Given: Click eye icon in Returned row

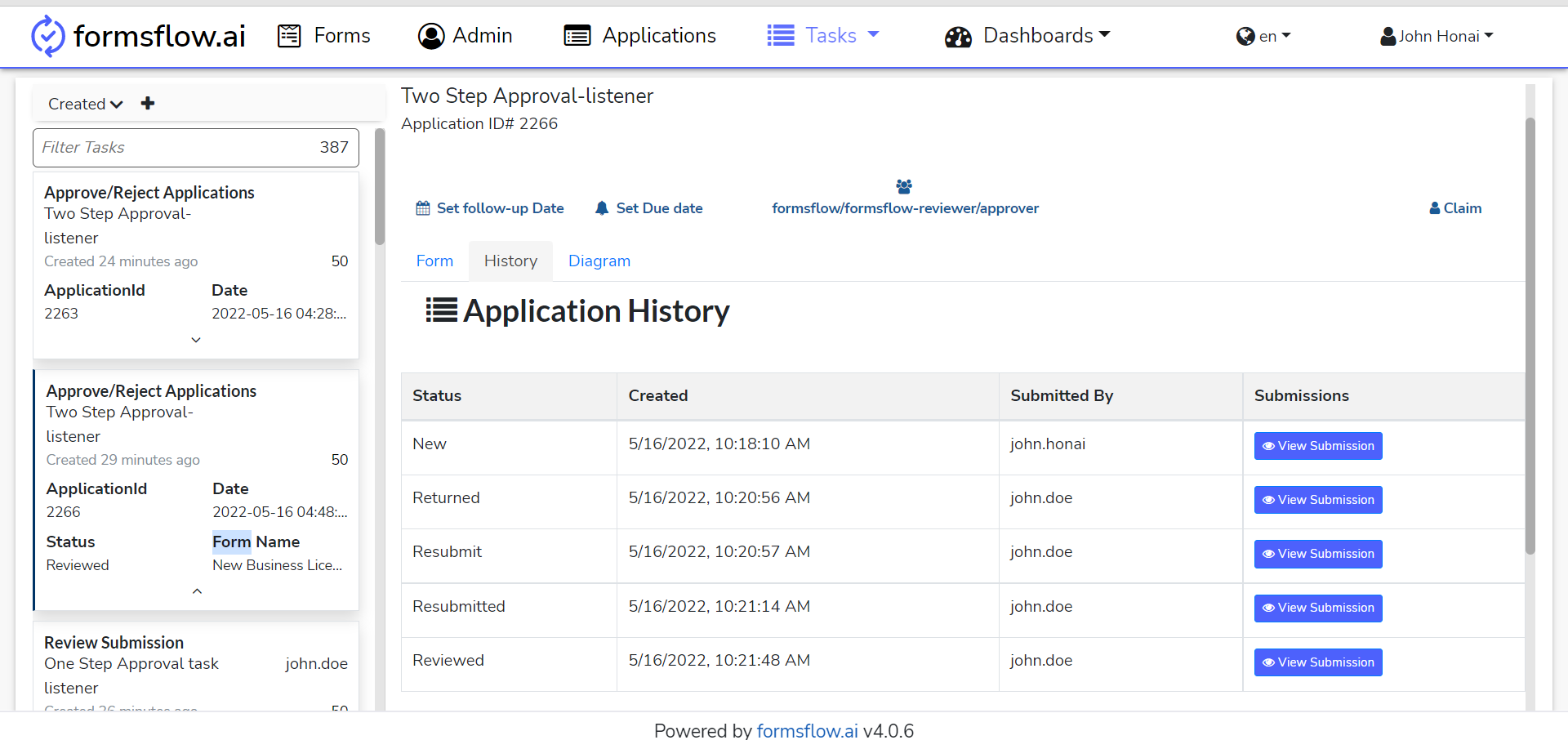Looking at the screenshot, I should tap(1268, 500).
